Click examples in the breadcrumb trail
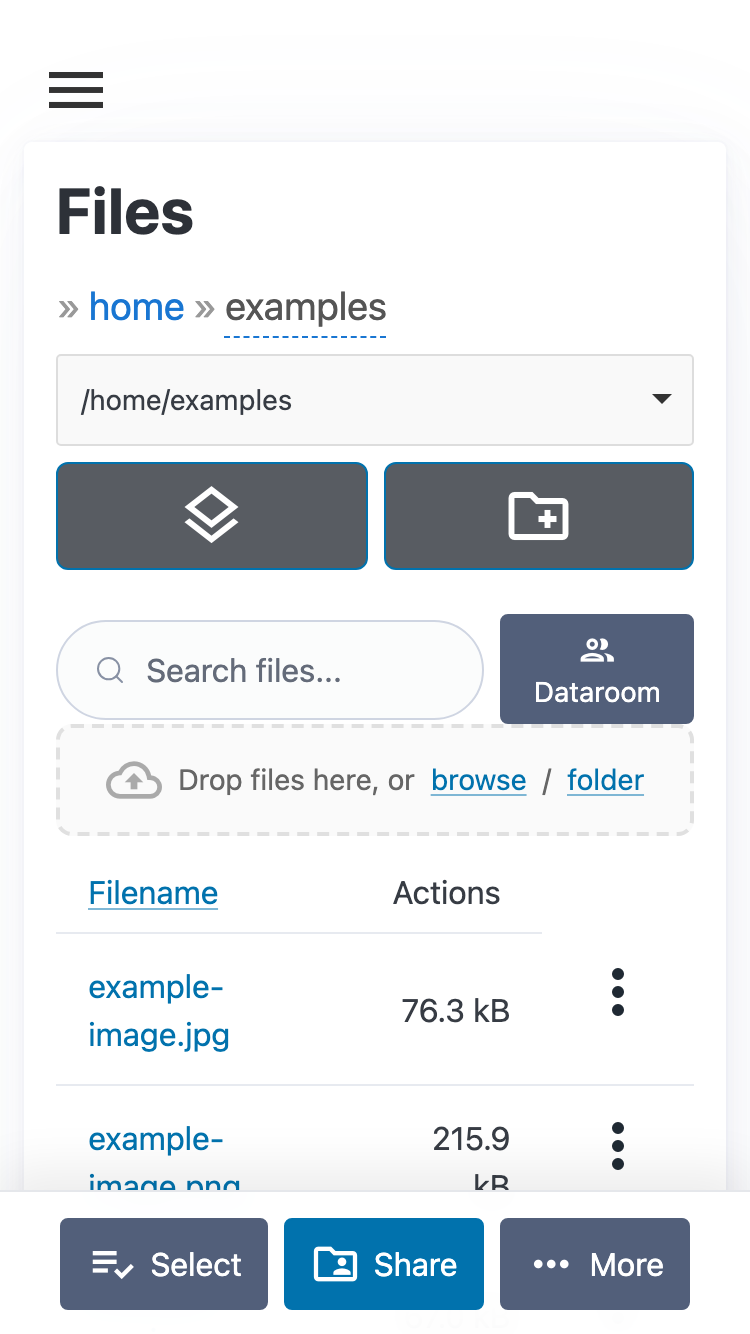 [305, 307]
